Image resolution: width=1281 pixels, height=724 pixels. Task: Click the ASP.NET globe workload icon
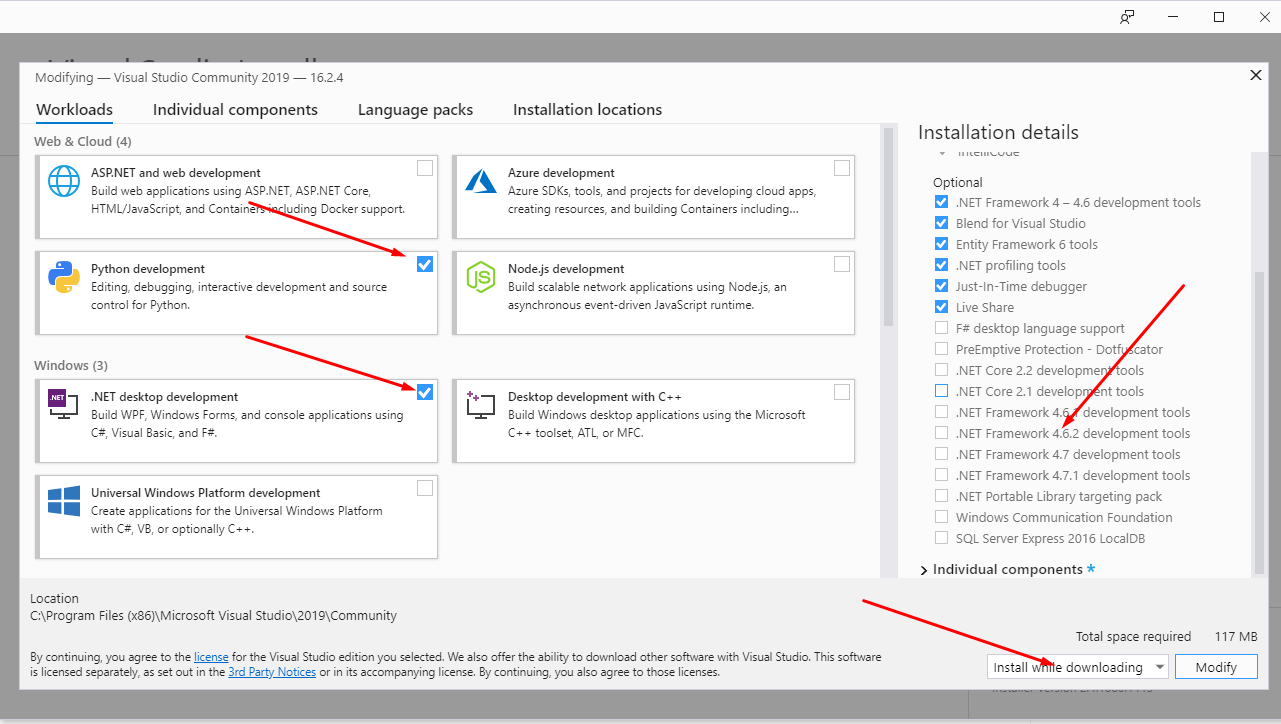coord(64,181)
